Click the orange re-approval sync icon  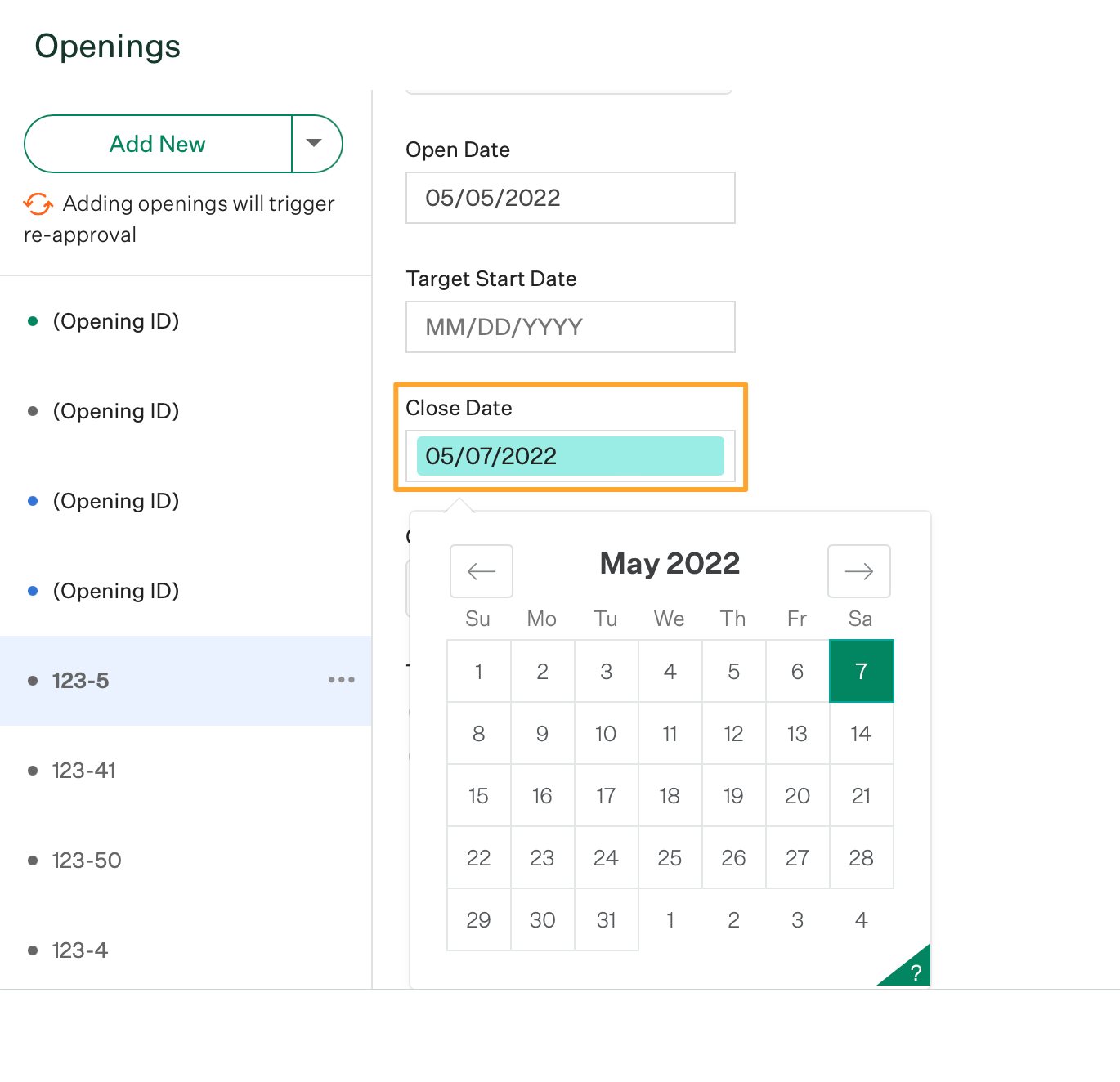coord(37,203)
